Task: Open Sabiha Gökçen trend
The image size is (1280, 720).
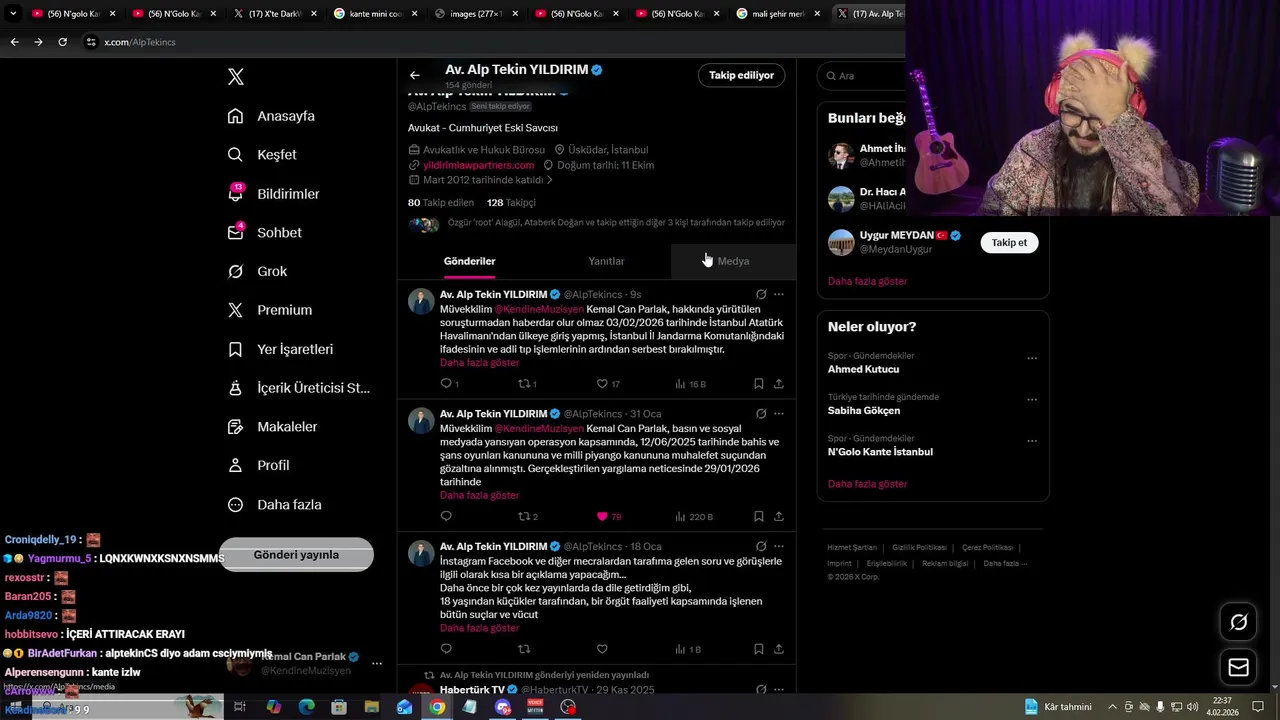Action: click(x=864, y=411)
